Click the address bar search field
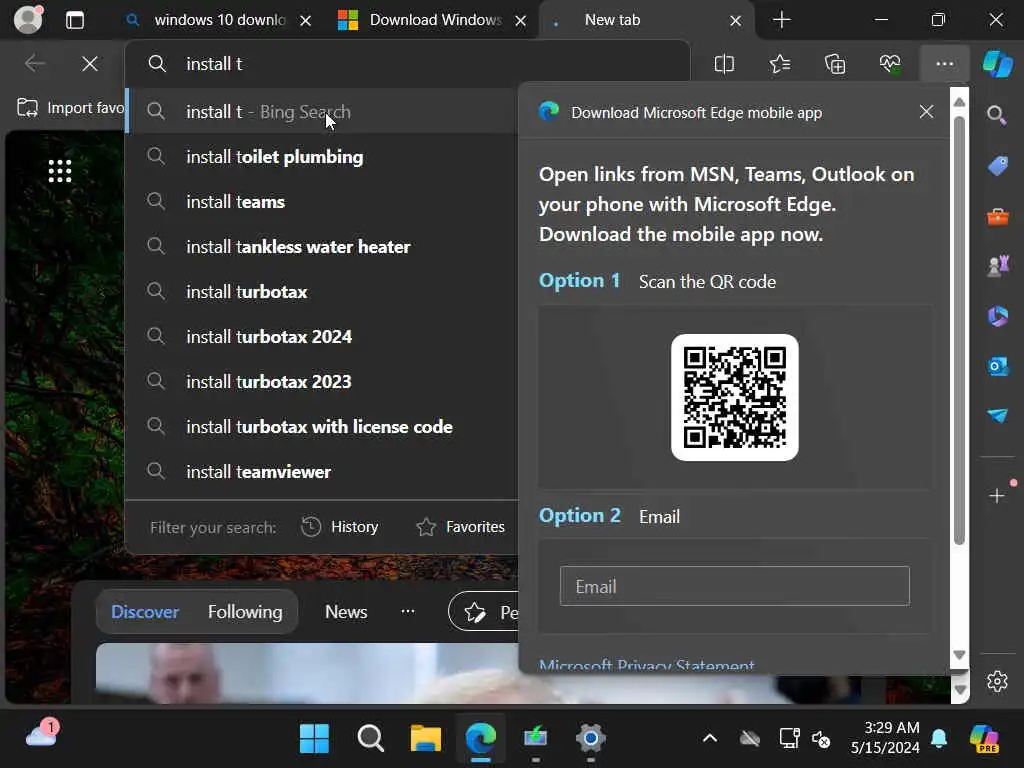 coord(408,64)
